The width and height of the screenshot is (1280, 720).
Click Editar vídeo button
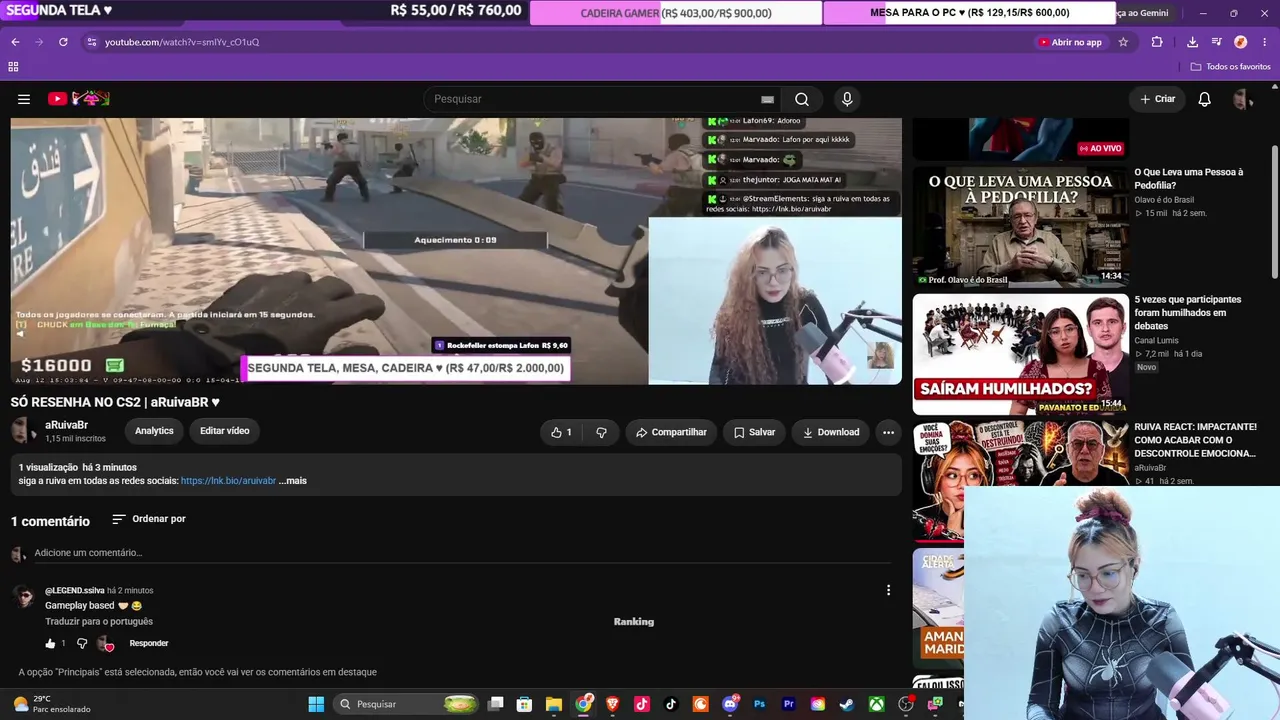pos(224,431)
